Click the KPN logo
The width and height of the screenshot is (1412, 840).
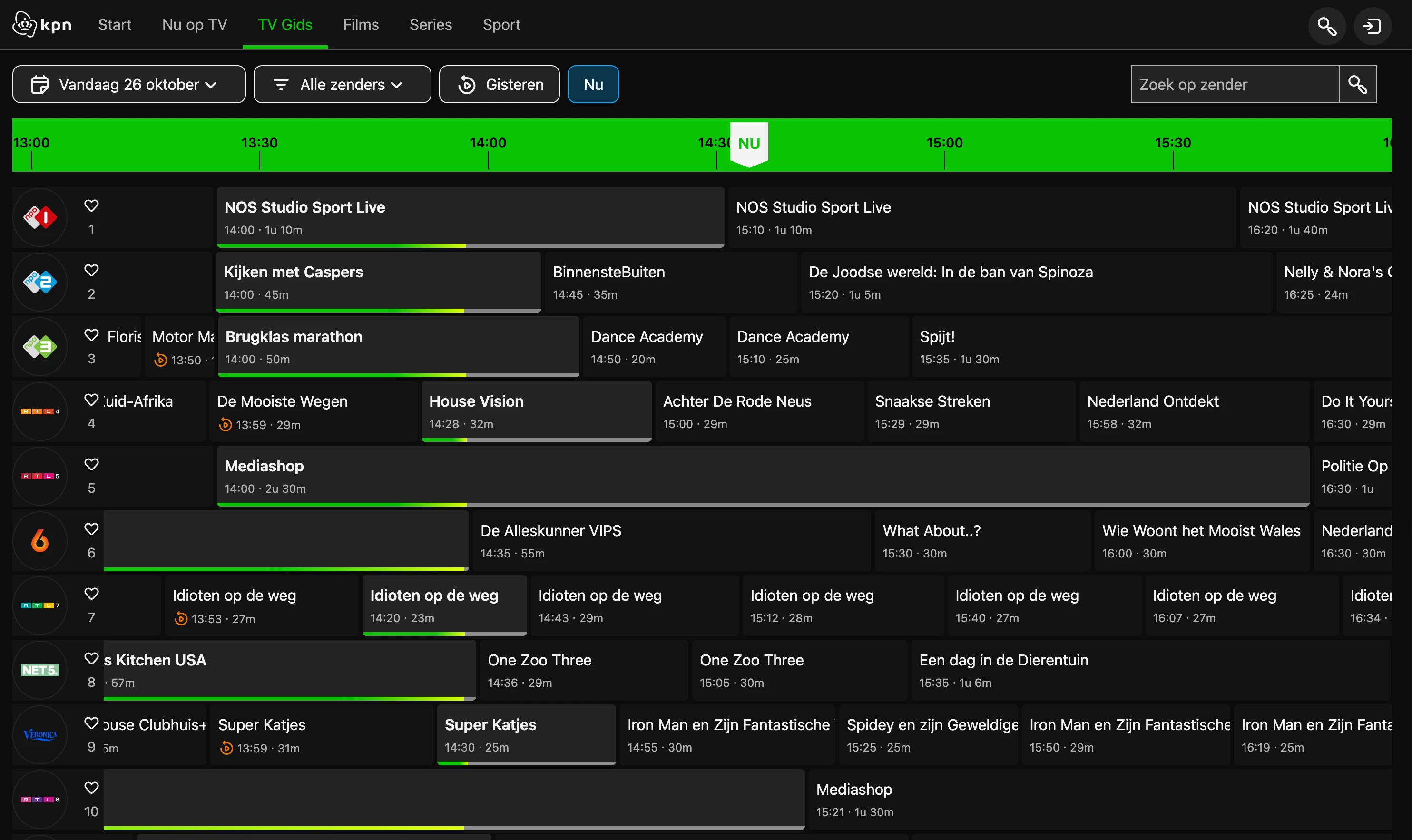[x=42, y=25]
